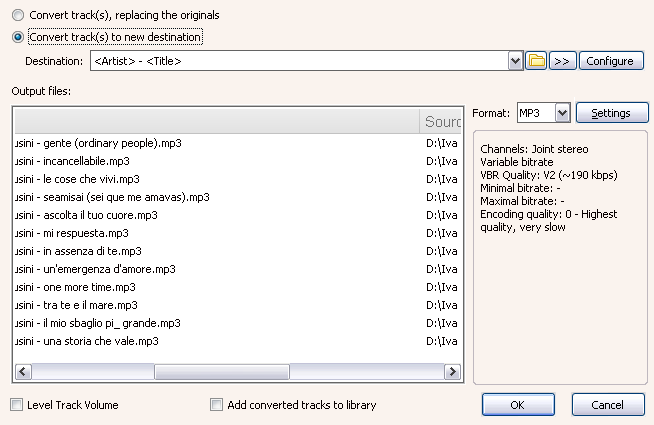Open the Destination pattern dropdown
Screen dimensions: 654x425
pyautogui.click(x=516, y=61)
